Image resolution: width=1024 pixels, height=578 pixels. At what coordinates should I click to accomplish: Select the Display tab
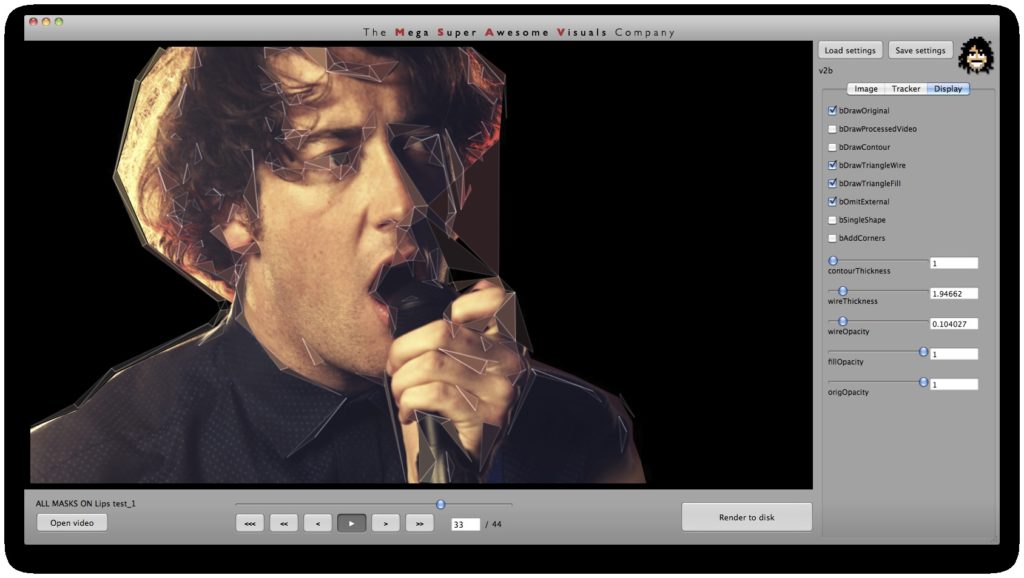(x=948, y=89)
